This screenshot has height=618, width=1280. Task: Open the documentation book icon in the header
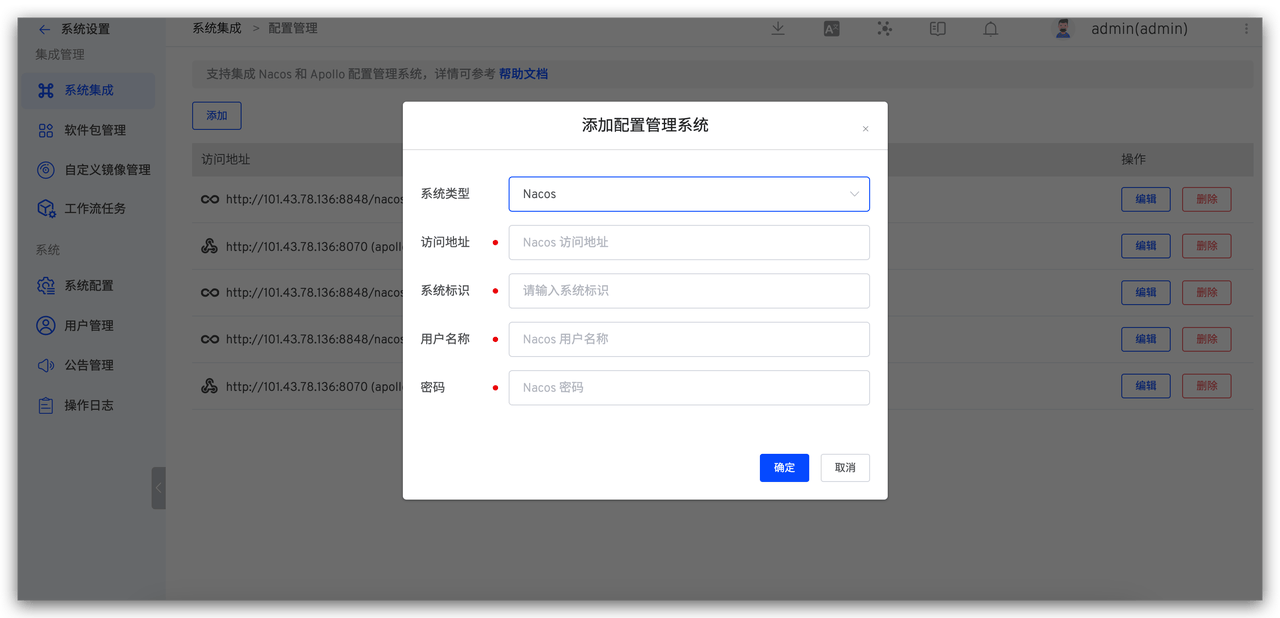937,28
